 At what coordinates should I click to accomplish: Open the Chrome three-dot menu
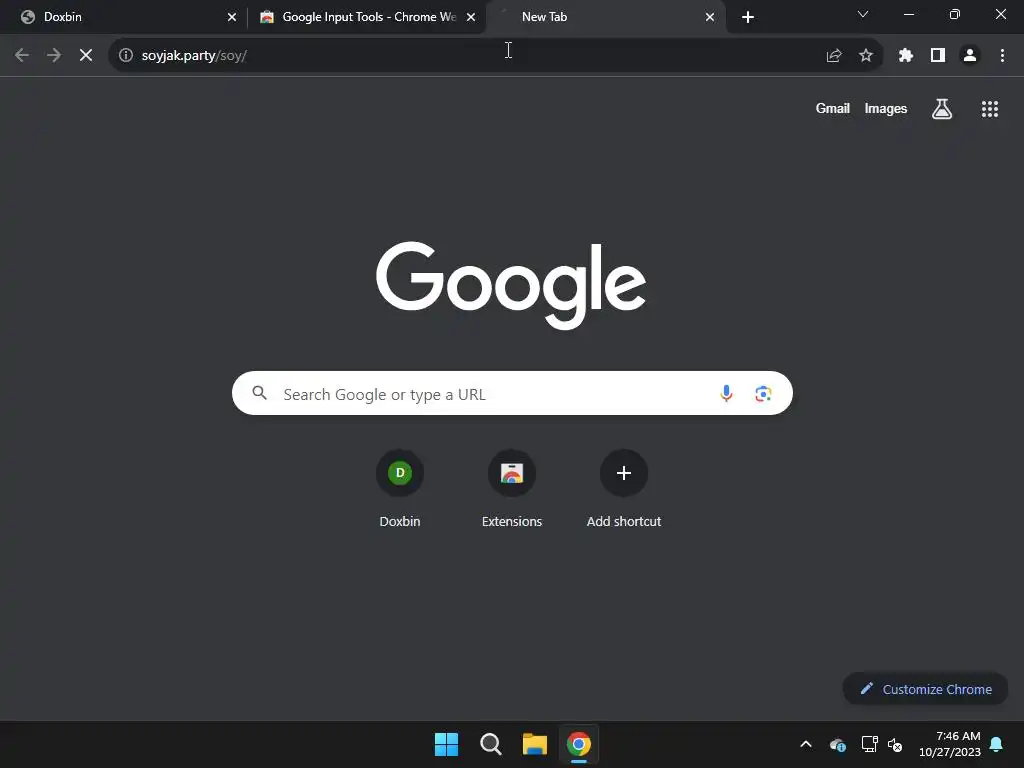tap(1002, 56)
